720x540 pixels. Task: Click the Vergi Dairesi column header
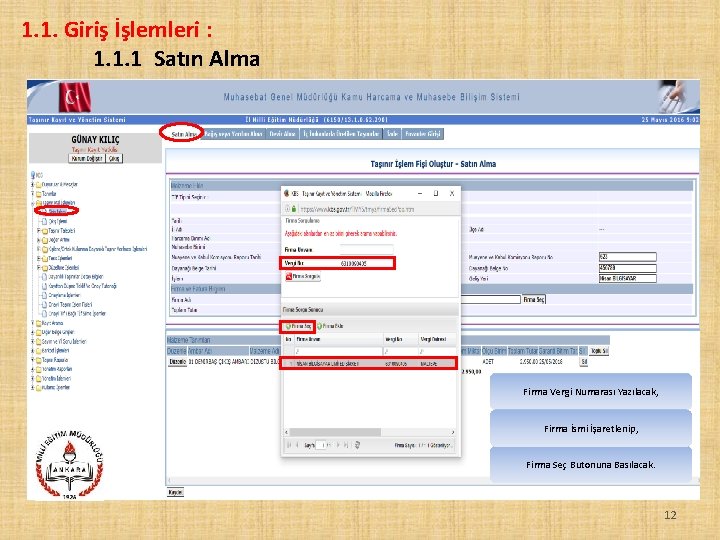pyautogui.click(x=437, y=339)
